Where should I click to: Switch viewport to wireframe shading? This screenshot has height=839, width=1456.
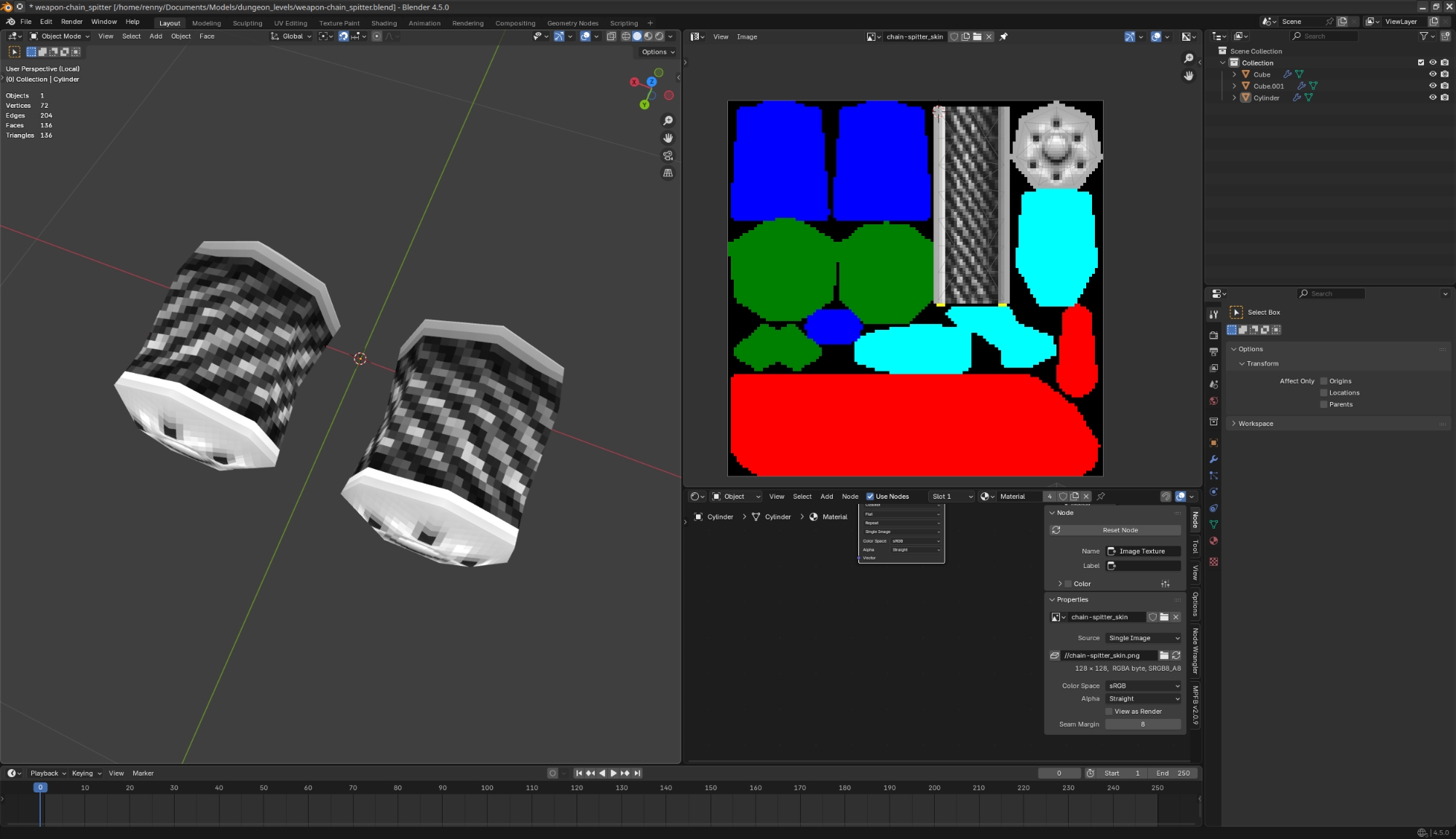point(625,36)
